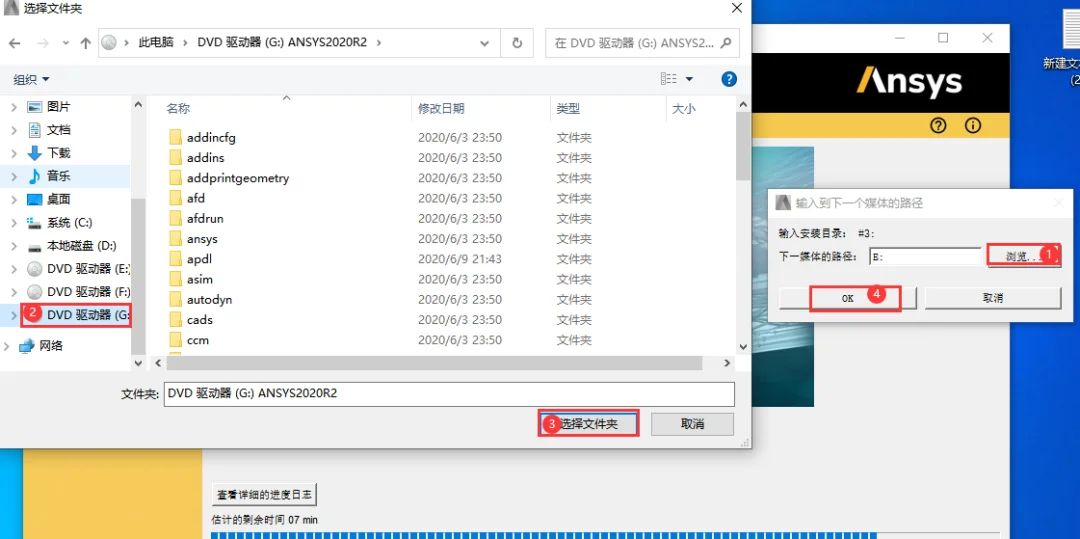Click the file list horizontal scrollbar
The image size is (1080, 539).
[x=433, y=363]
